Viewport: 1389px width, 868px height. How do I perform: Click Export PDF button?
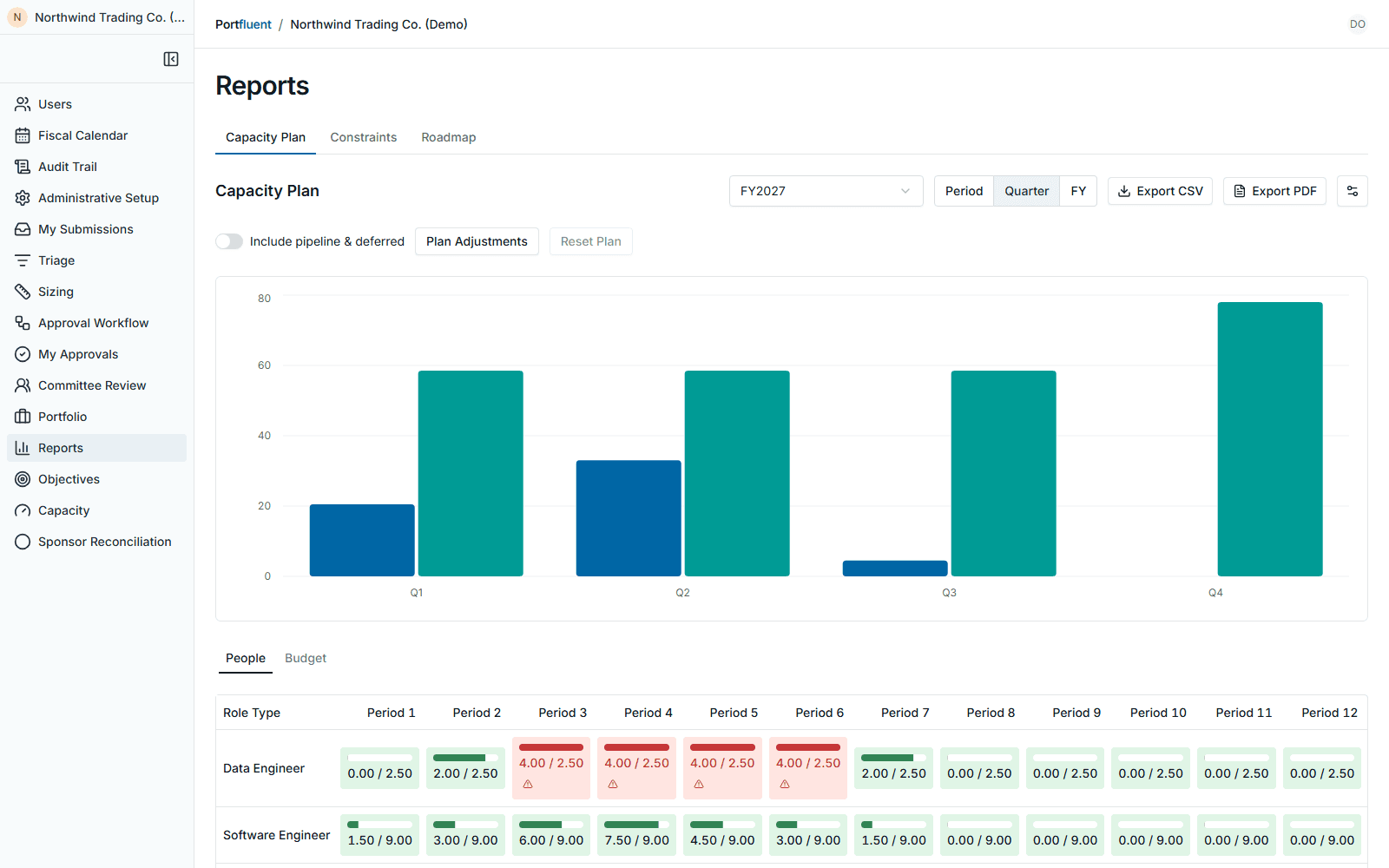1274,191
